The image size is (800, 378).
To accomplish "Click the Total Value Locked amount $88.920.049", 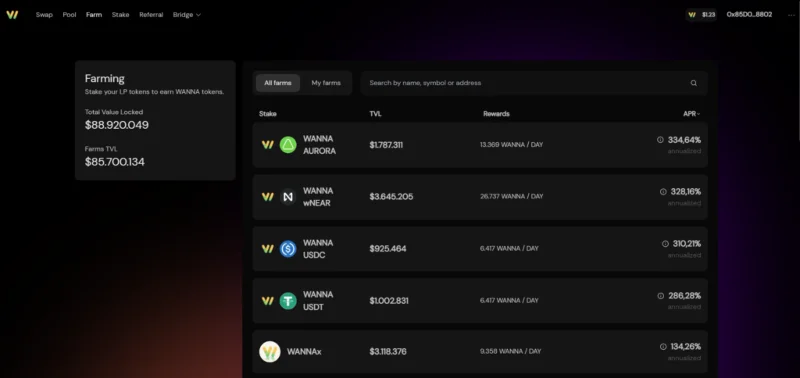I will [x=117, y=125].
